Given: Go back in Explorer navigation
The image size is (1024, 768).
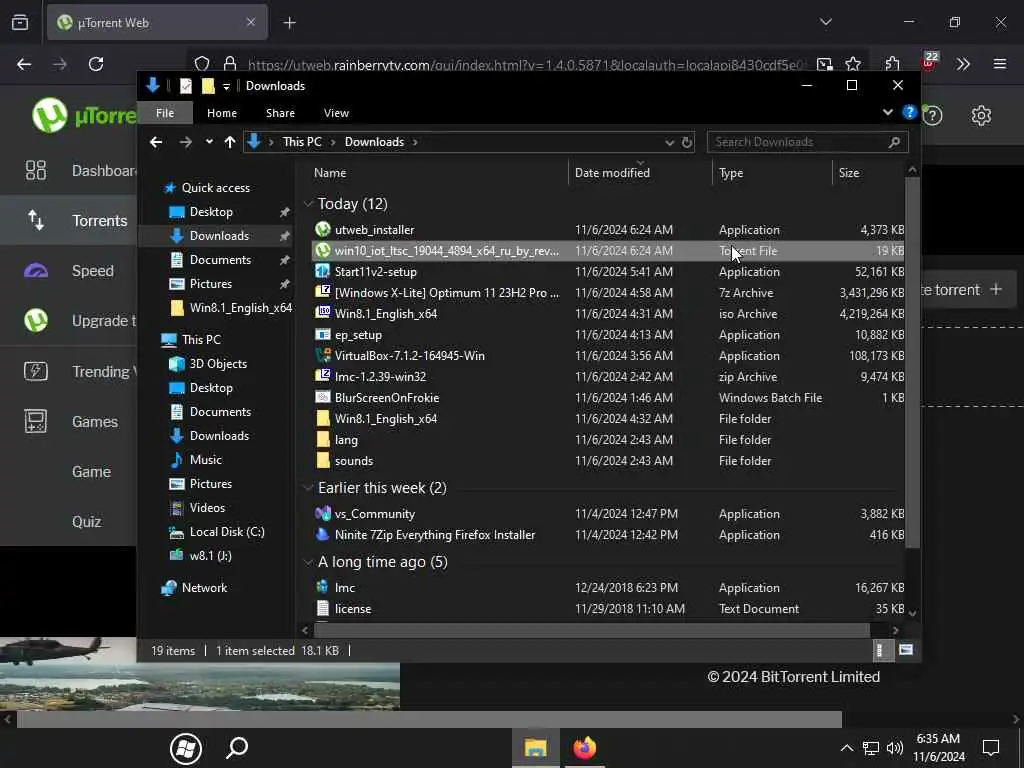Looking at the screenshot, I should (155, 142).
